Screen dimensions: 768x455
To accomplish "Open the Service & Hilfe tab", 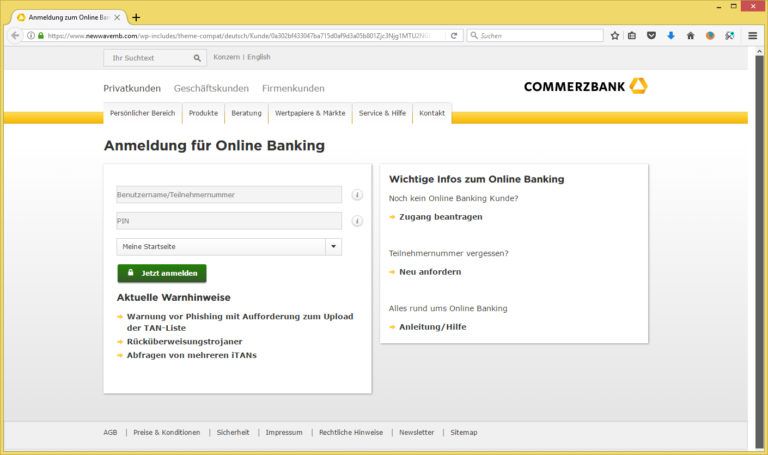I will 382,113.
